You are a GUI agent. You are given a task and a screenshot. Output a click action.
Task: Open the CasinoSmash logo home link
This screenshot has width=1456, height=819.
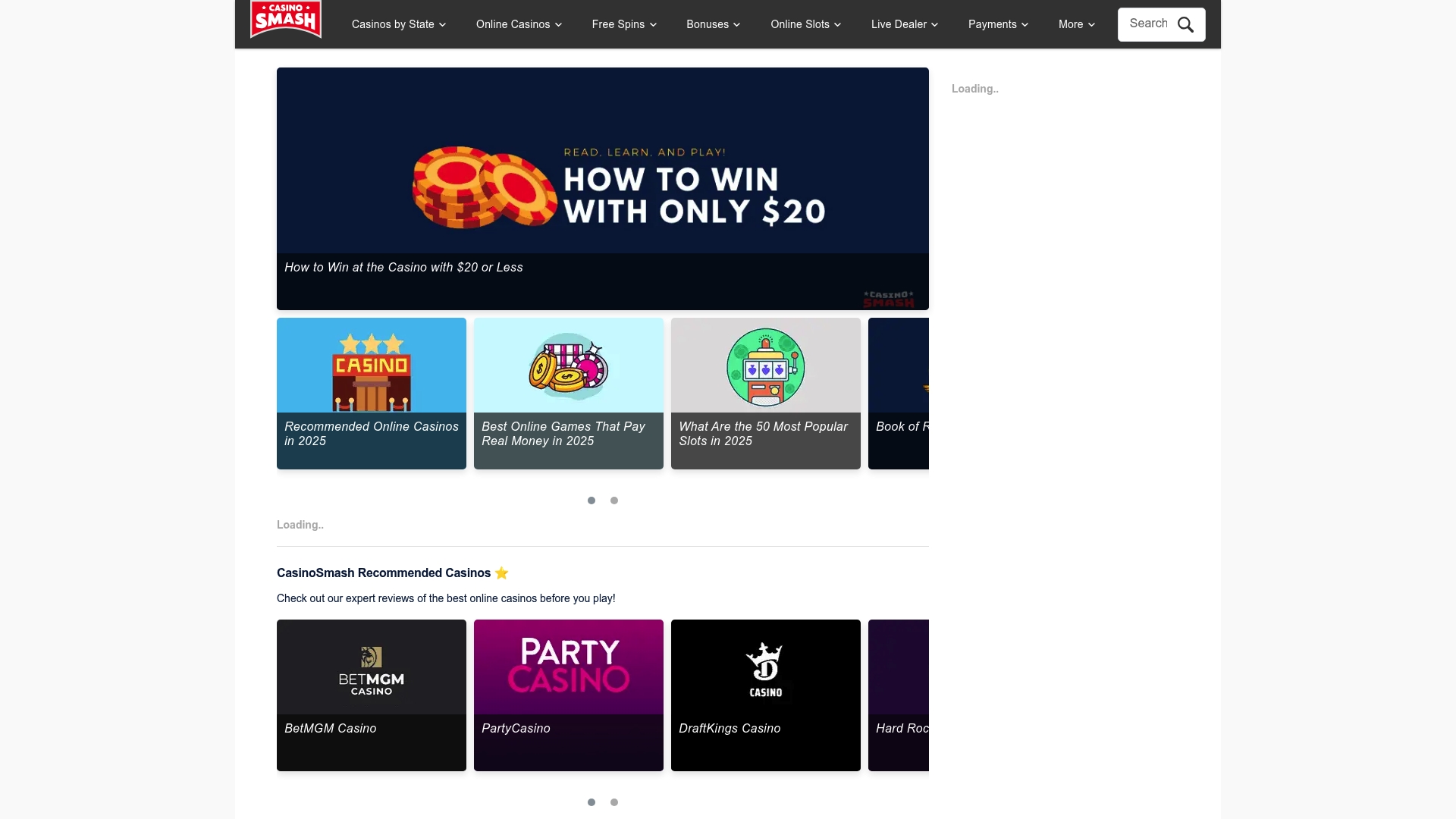[x=286, y=20]
